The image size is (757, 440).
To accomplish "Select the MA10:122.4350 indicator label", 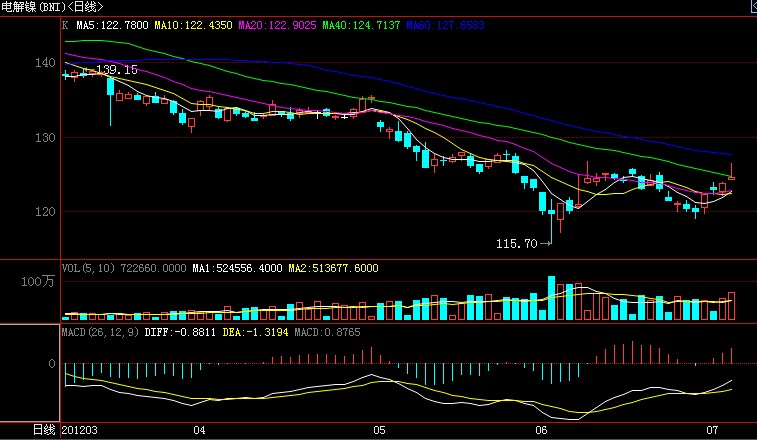I will [x=193, y=25].
